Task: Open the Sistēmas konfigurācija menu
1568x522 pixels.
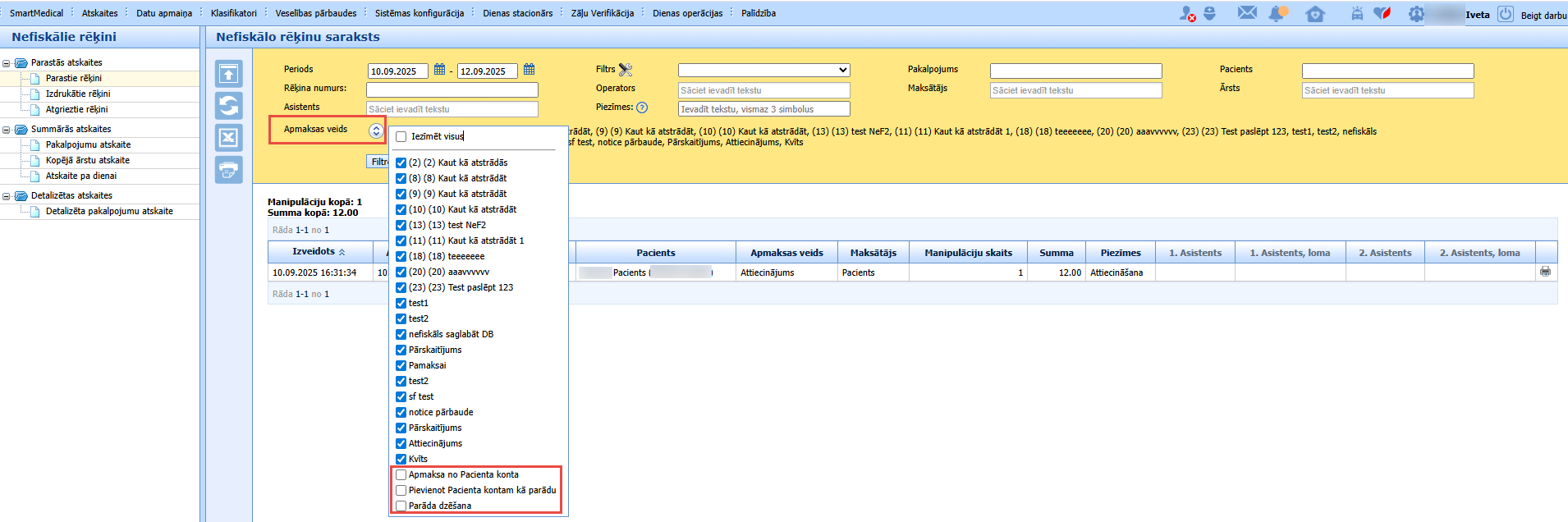Action: click(420, 13)
